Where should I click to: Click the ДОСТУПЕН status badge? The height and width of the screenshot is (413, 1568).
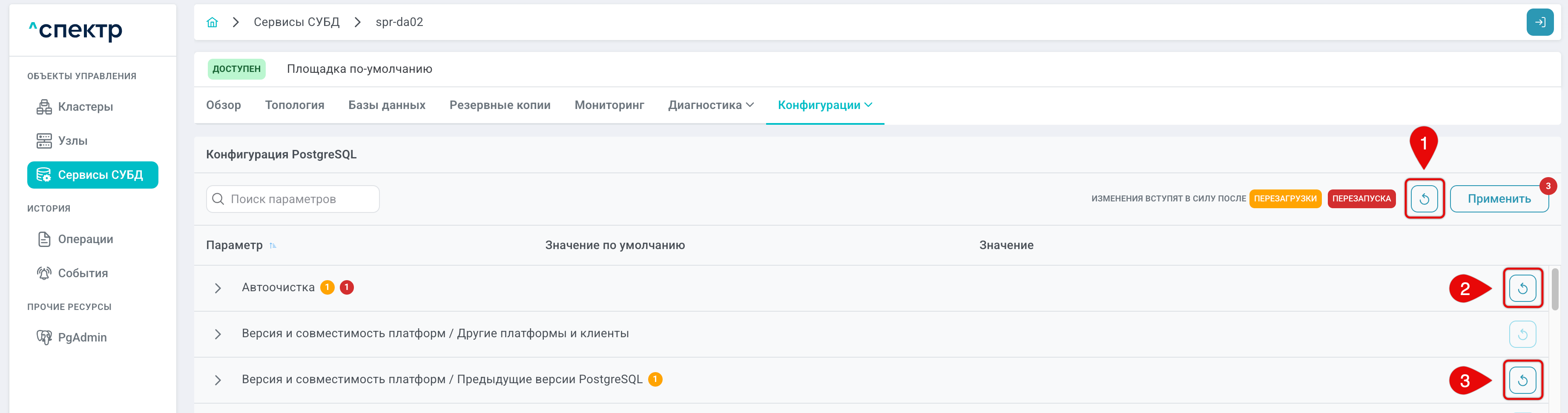coord(236,69)
